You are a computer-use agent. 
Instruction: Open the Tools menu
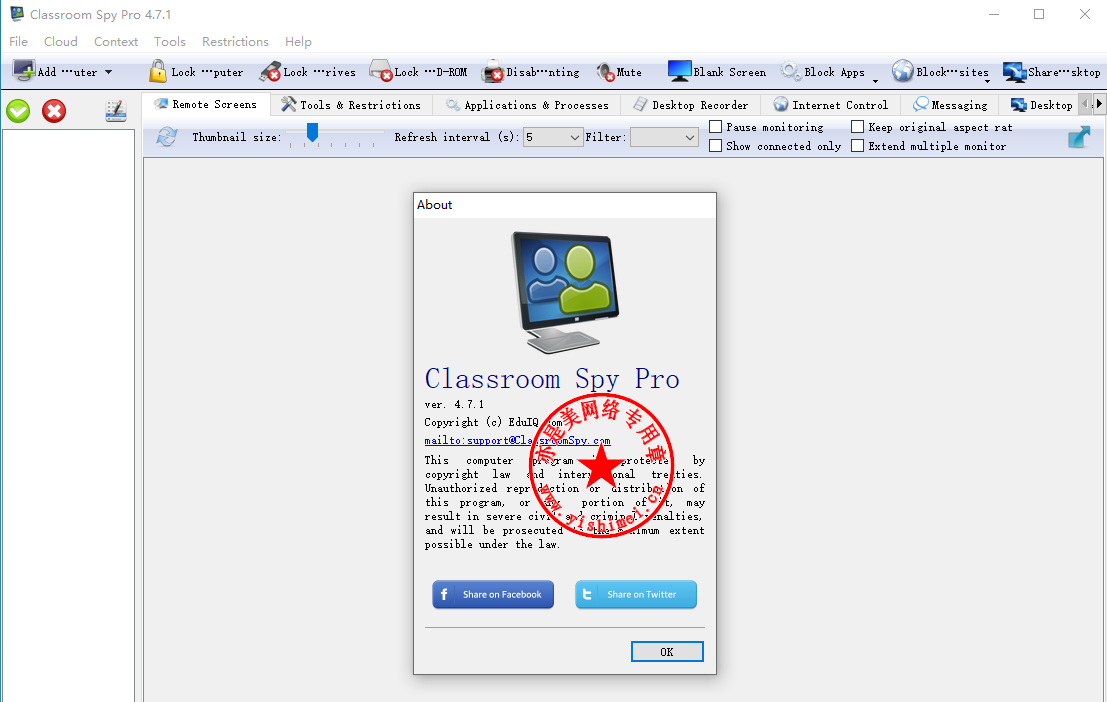click(x=169, y=42)
